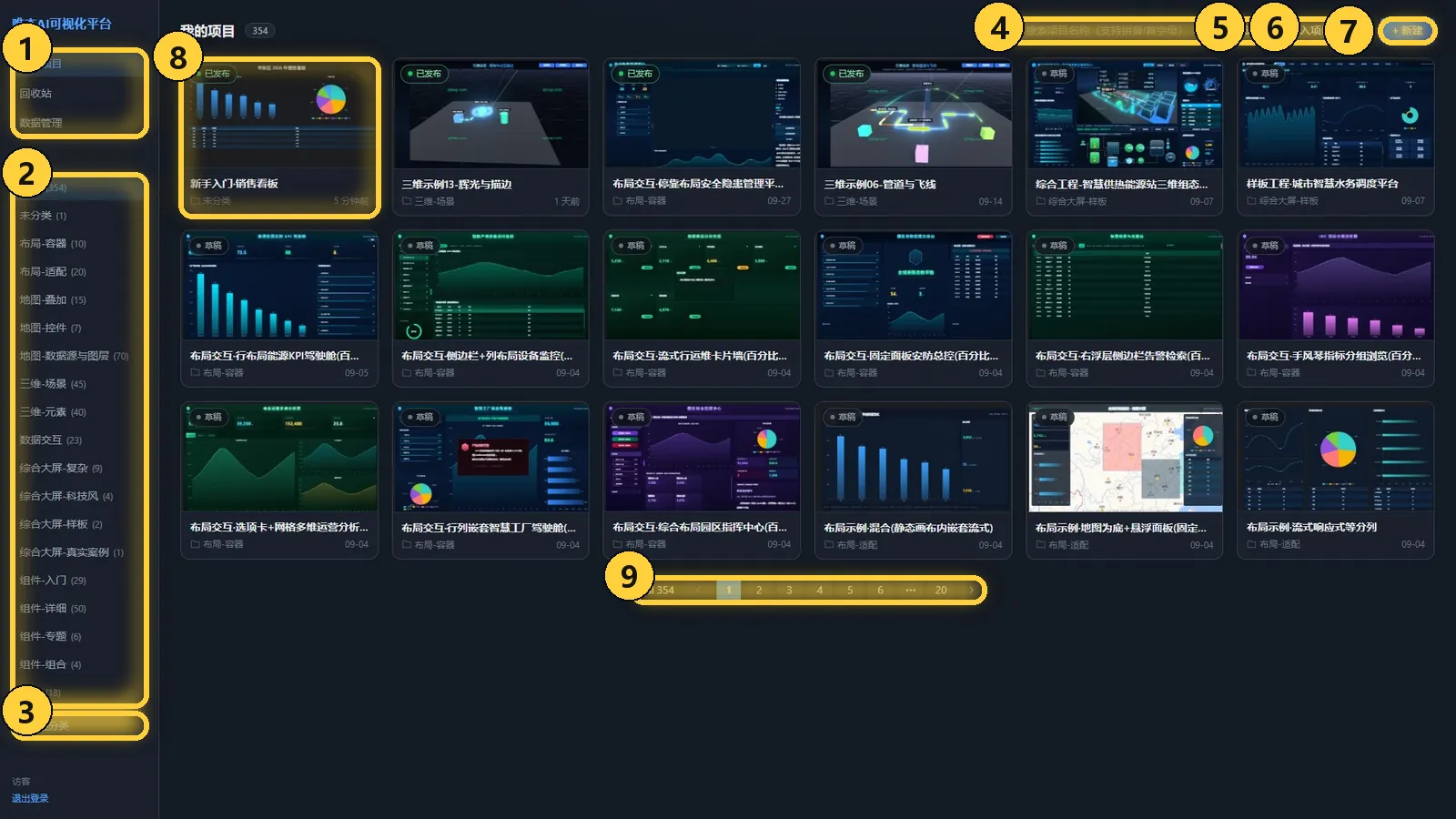The height and width of the screenshot is (819, 1456).
Task: Click the 退出登录 logout link
Action: 30,799
